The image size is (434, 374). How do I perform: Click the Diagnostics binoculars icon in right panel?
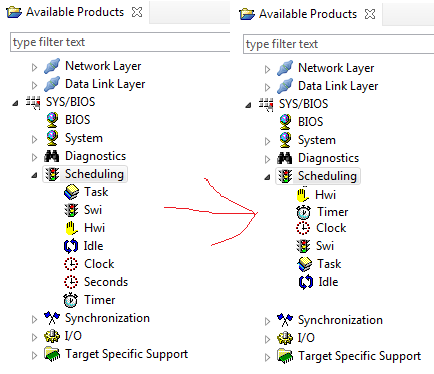[x=285, y=158]
